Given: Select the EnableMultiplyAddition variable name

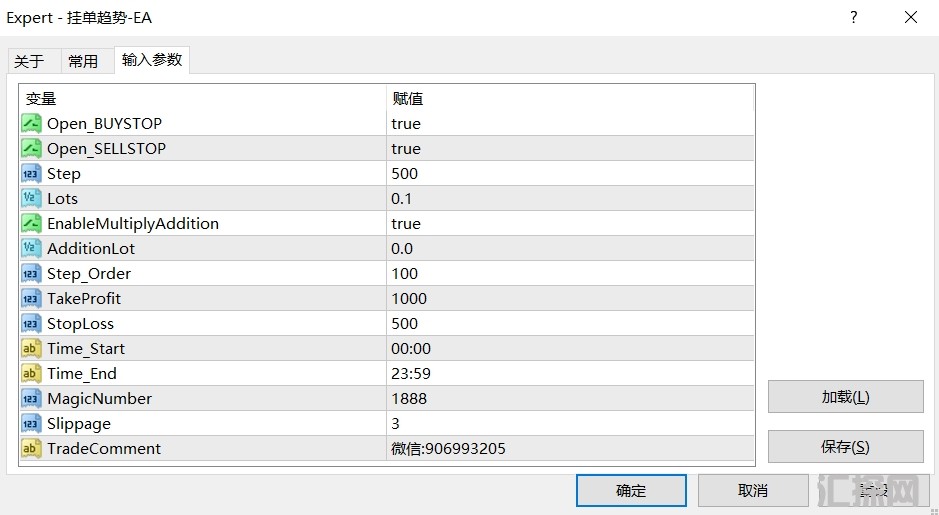Looking at the screenshot, I should pyautogui.click(x=133, y=224).
